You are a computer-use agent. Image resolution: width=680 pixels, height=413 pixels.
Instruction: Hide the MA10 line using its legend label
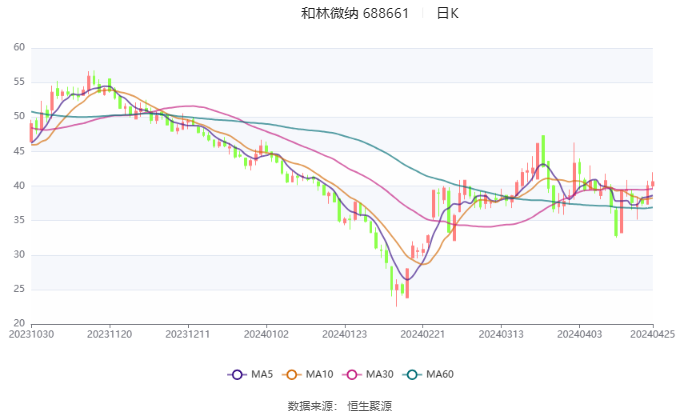320,375
